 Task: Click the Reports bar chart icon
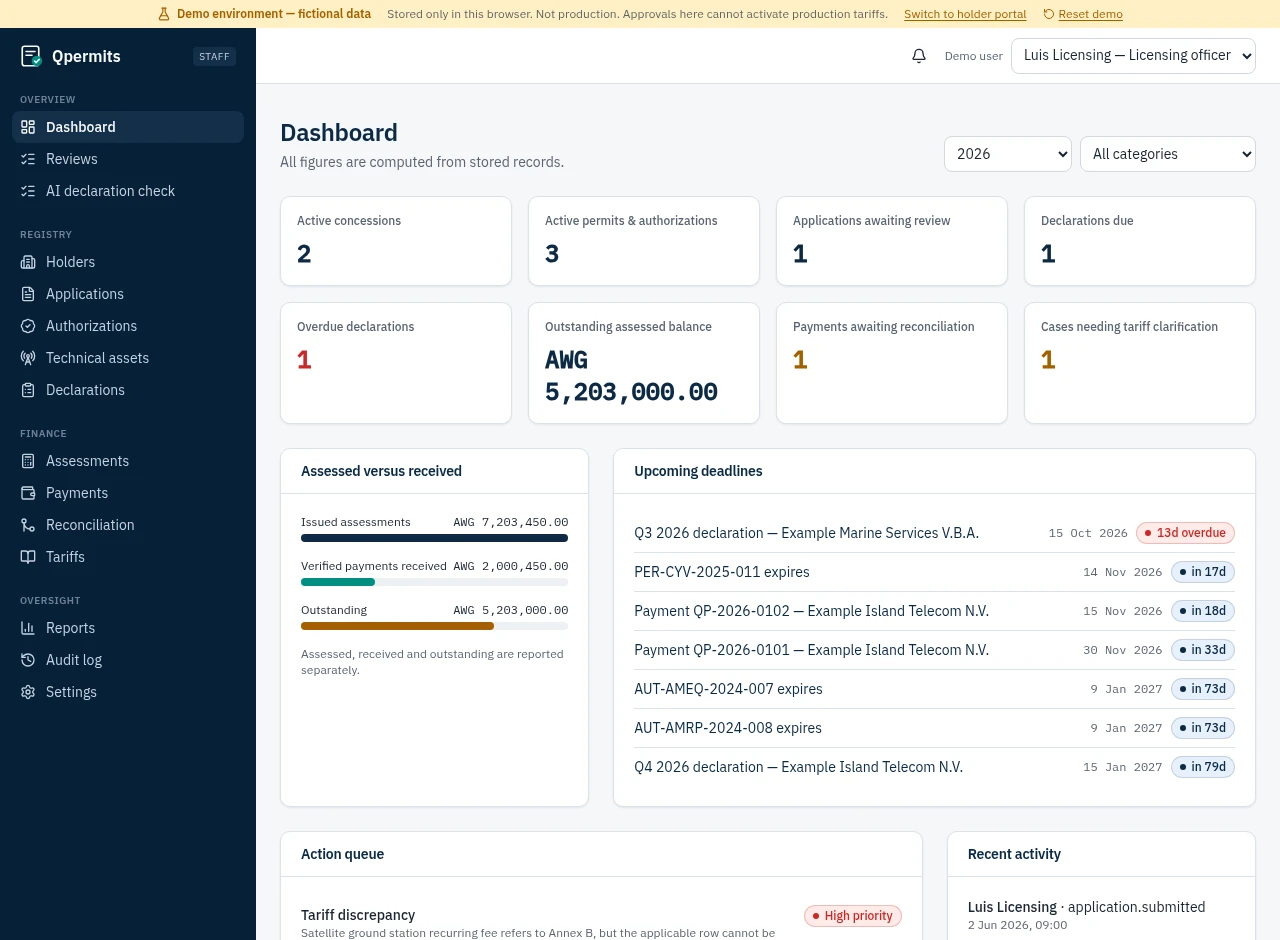(28, 628)
